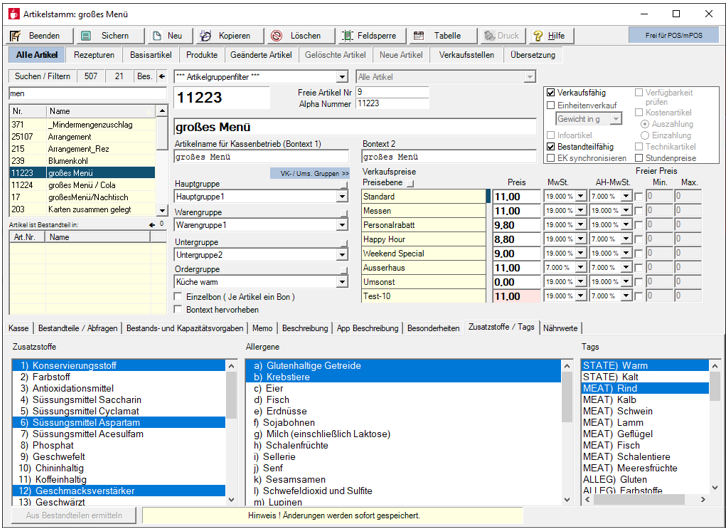Click the Bes. button in search bar
This screenshot has width=727, height=528.
tap(145, 76)
